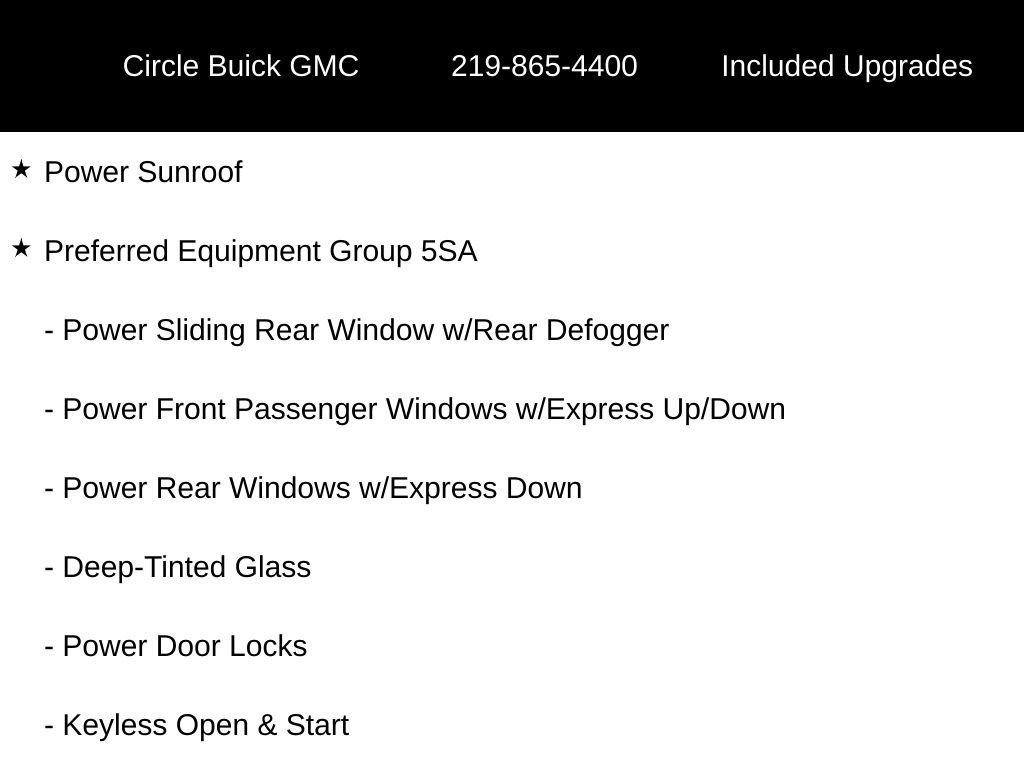The width and height of the screenshot is (1024, 768).
Task: Click the Power Front Passenger Windows line
Action: (x=424, y=409)
